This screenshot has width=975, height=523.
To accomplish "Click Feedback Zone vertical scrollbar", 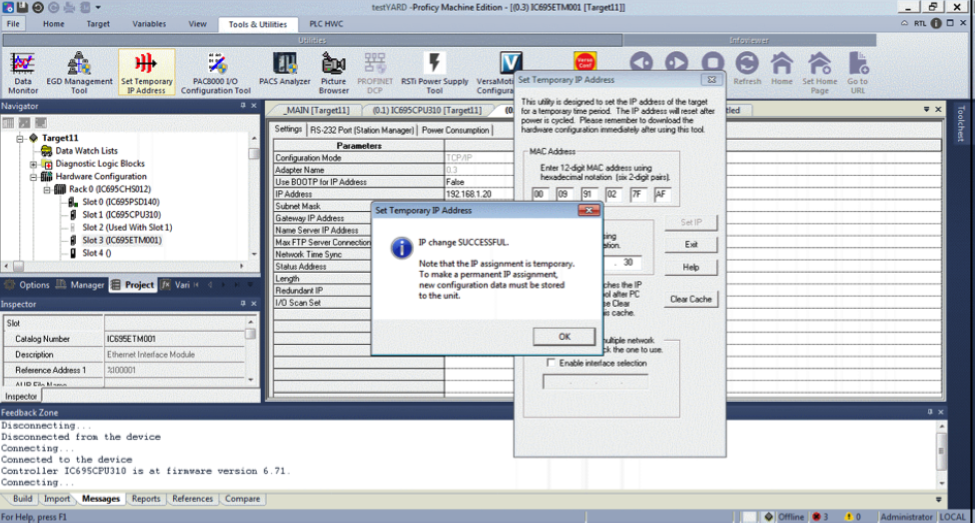I will click(x=941, y=454).
